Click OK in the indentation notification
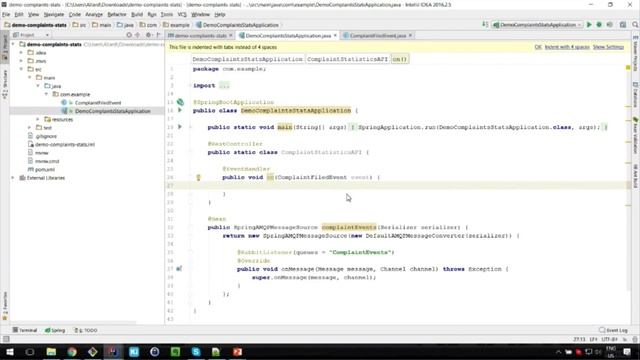The image size is (640, 360). (538, 47)
